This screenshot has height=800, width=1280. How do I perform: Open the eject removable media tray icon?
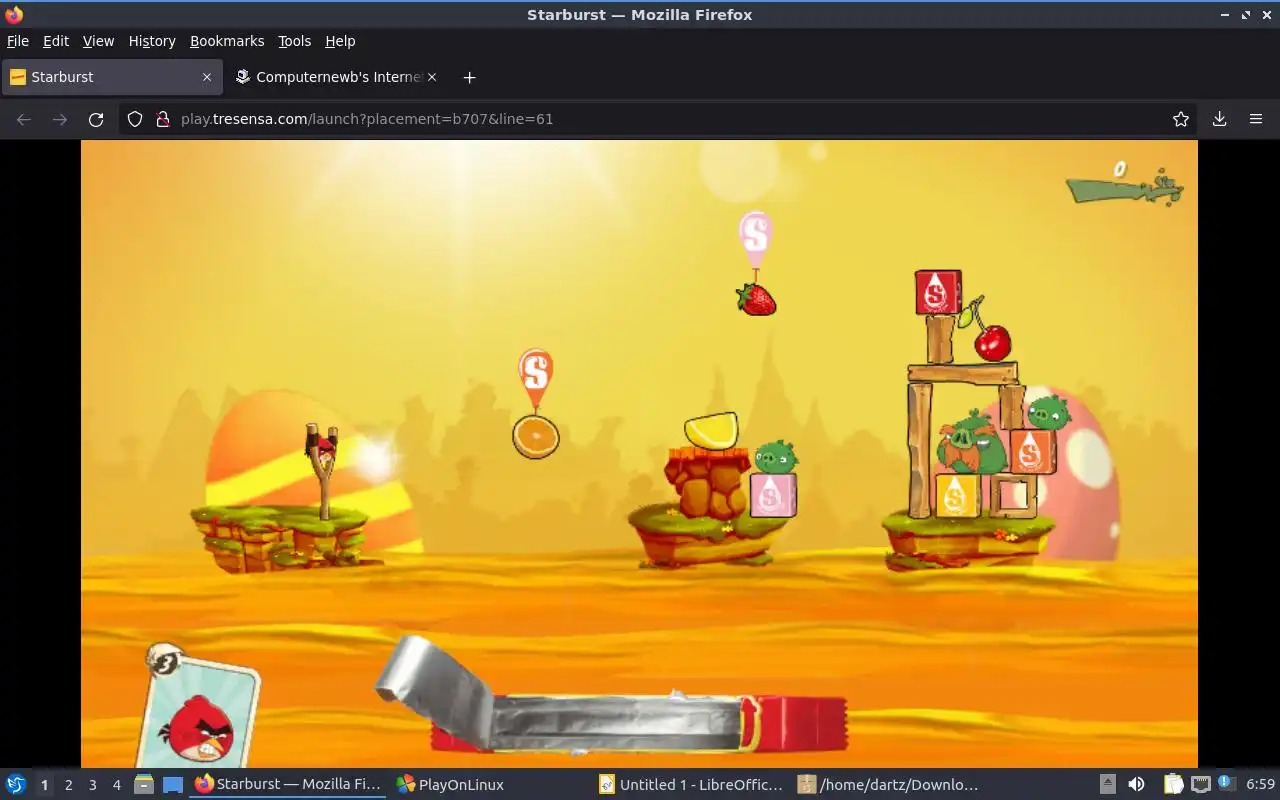1108,785
